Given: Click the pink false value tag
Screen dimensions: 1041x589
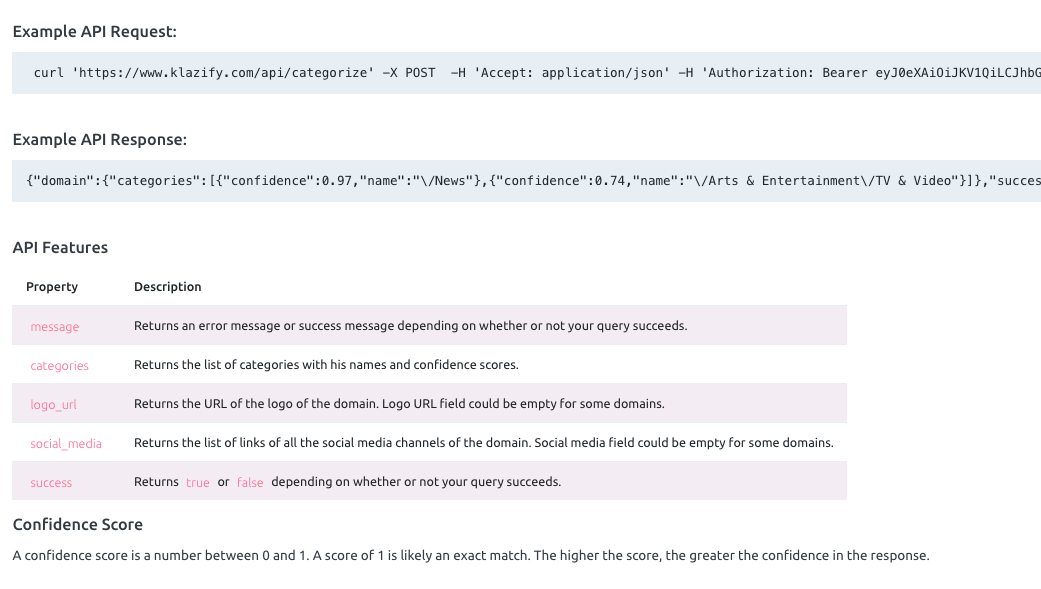Looking at the screenshot, I should click(x=250, y=483).
